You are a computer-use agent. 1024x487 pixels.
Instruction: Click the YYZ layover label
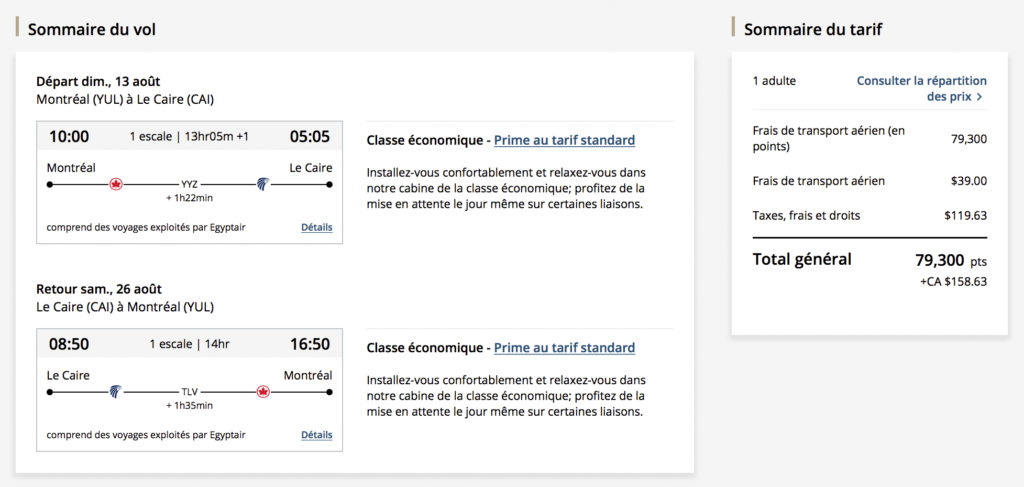[x=189, y=184]
